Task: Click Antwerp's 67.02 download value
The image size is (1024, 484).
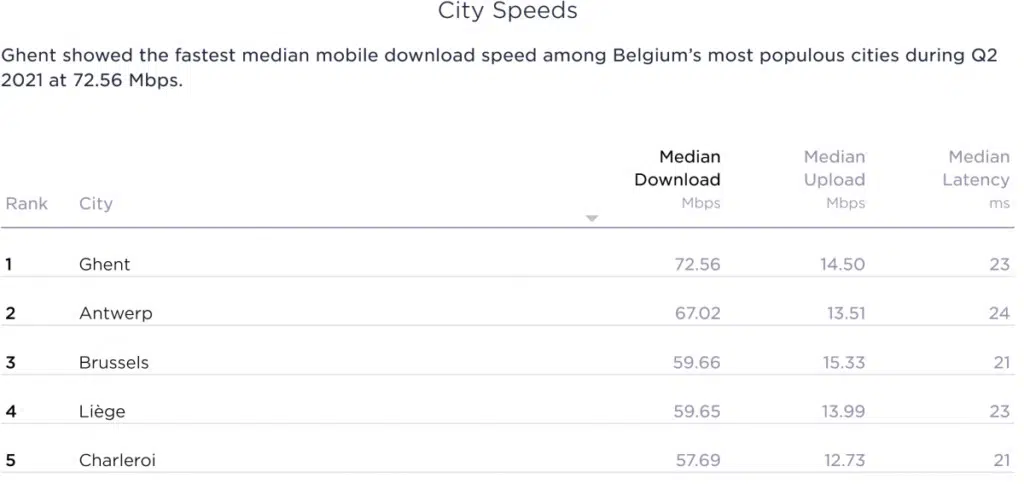Action: coord(697,314)
